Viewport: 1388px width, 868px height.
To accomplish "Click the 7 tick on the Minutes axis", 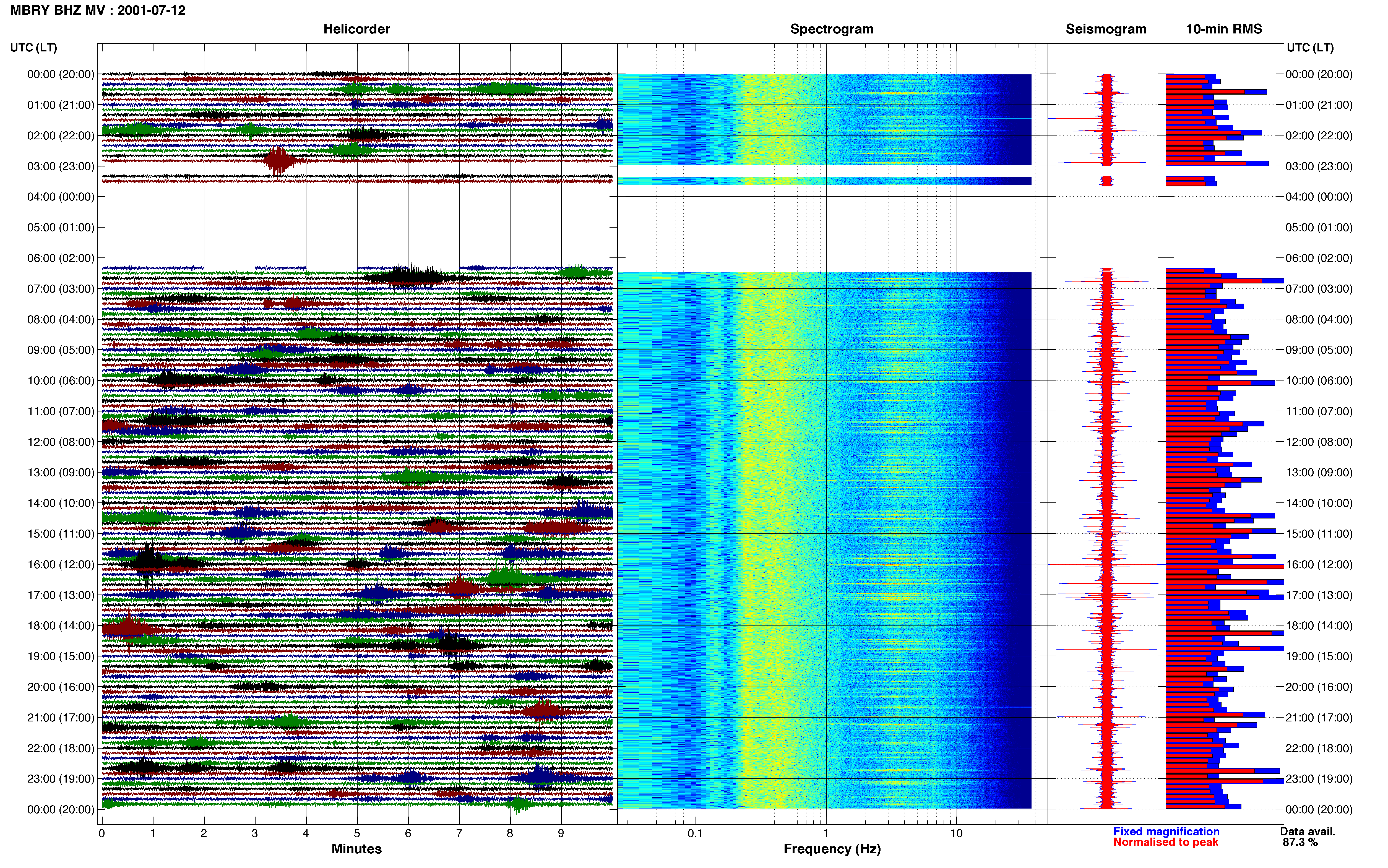I will (459, 833).
